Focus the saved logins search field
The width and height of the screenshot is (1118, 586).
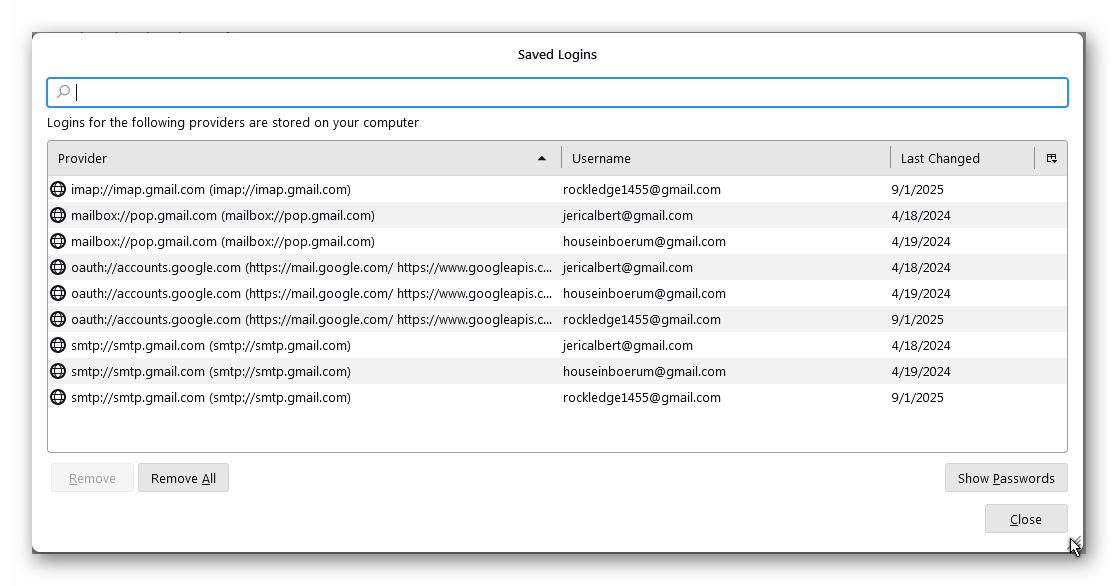tap(570, 92)
